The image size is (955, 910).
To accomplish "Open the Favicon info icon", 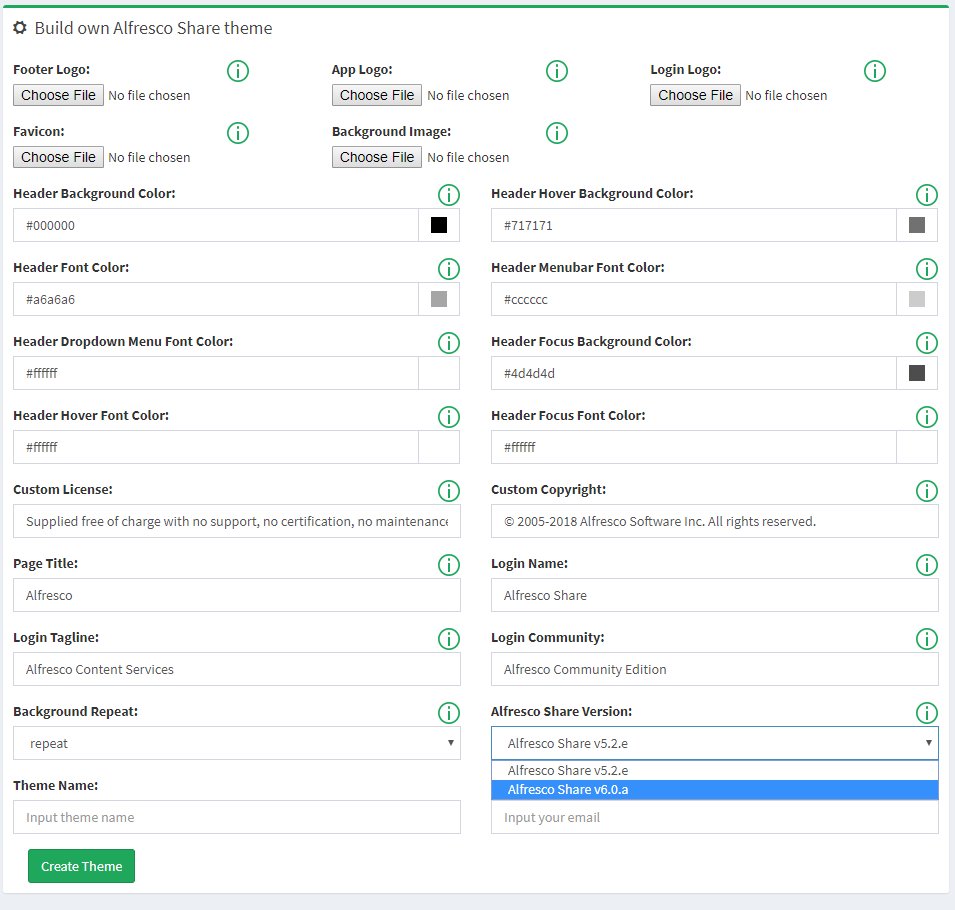I will point(237,133).
